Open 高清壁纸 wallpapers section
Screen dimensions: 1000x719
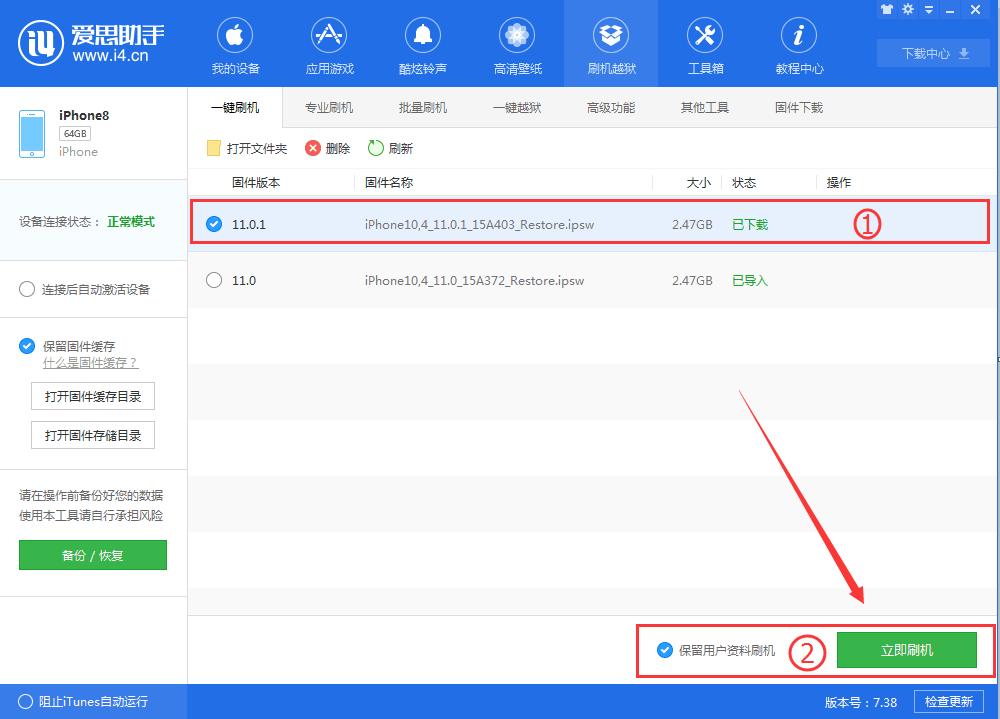pos(517,45)
